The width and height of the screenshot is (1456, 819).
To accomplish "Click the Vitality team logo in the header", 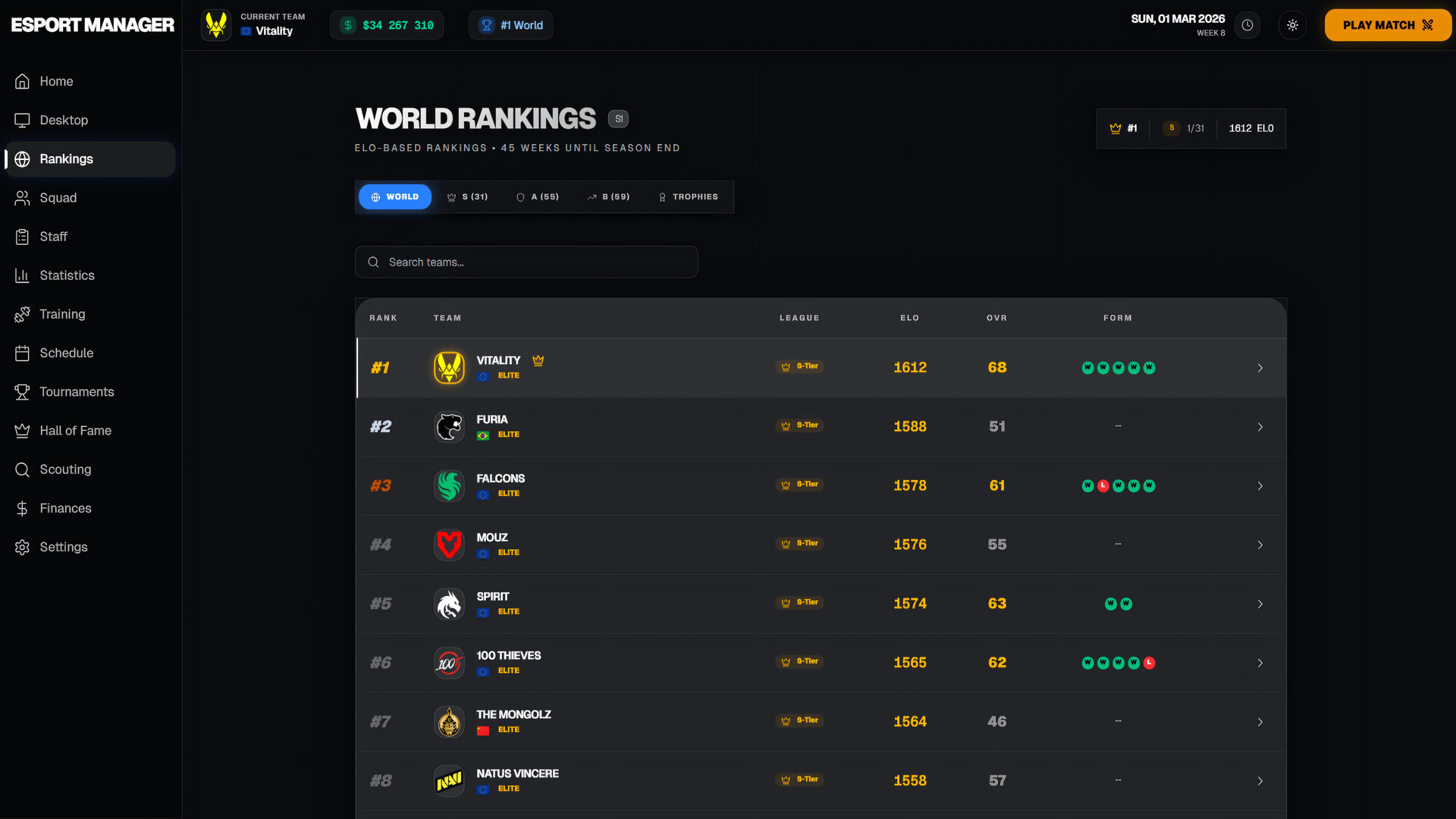I will point(215,24).
